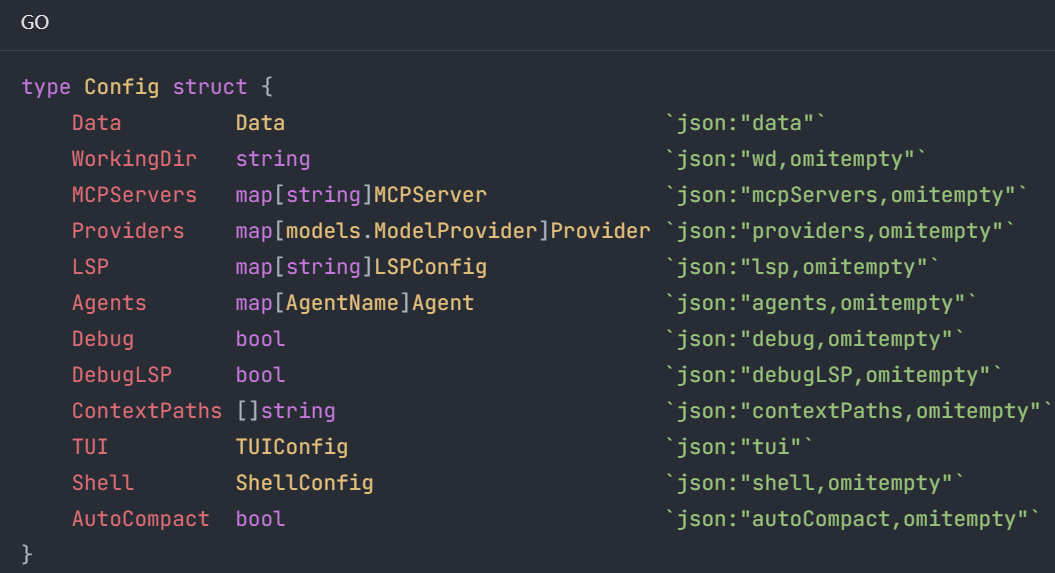Click the ContextPaths field name

[x=146, y=411]
